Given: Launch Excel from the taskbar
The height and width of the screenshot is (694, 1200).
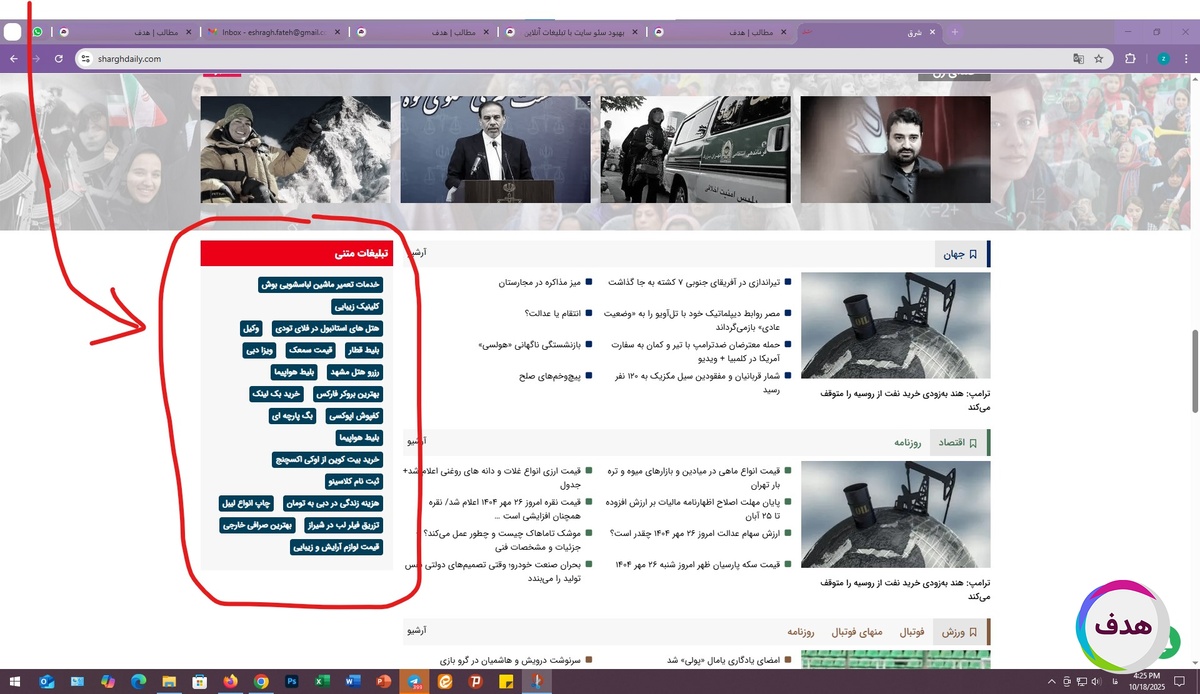Looking at the screenshot, I should 320,682.
